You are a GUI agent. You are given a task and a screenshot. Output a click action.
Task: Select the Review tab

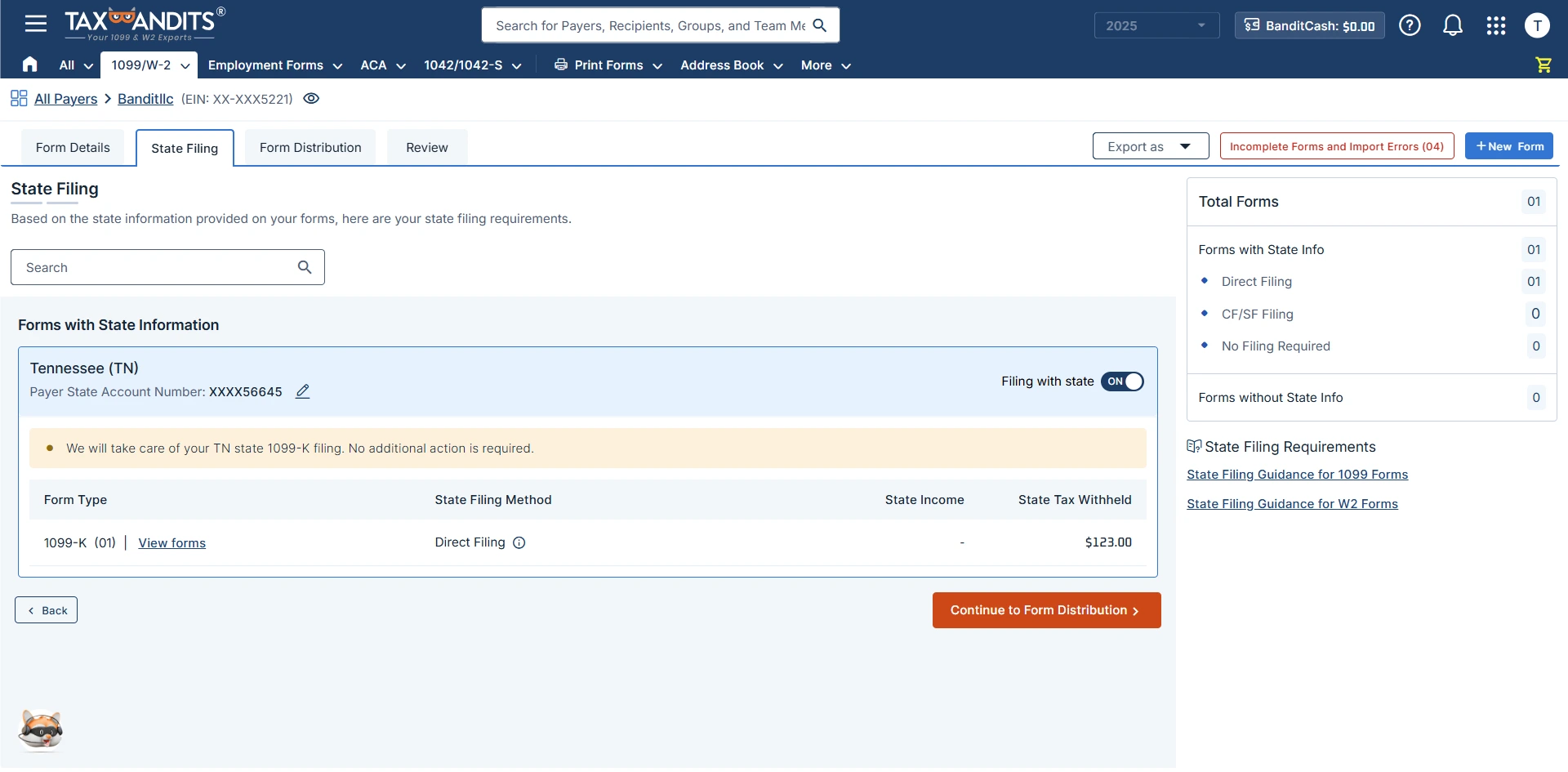click(426, 147)
